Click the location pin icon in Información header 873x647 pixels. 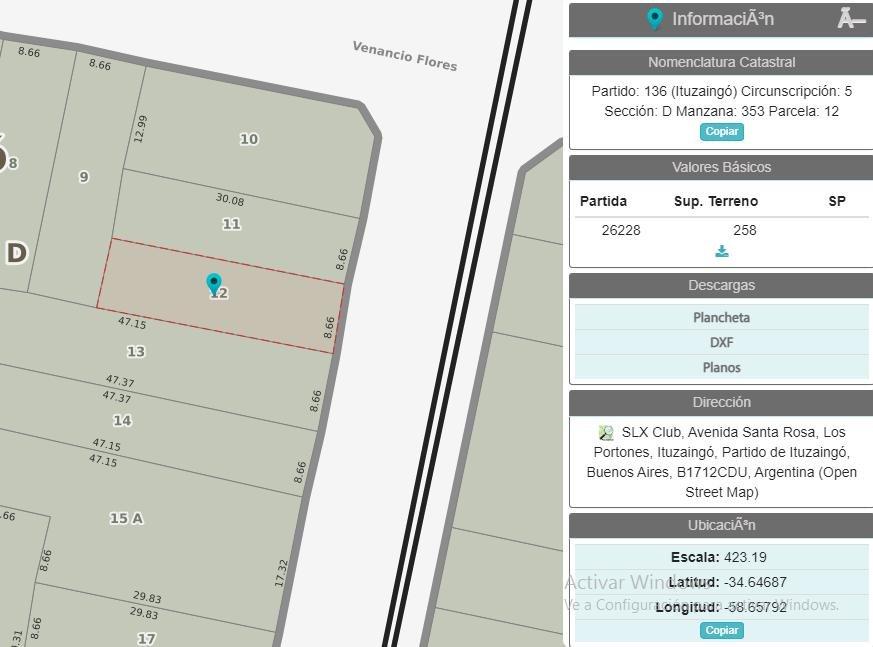(655, 19)
